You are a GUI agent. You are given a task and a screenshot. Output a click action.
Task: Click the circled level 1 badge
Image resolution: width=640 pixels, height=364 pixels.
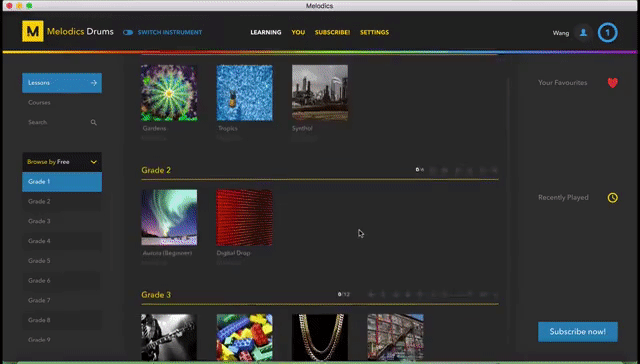(x=607, y=33)
